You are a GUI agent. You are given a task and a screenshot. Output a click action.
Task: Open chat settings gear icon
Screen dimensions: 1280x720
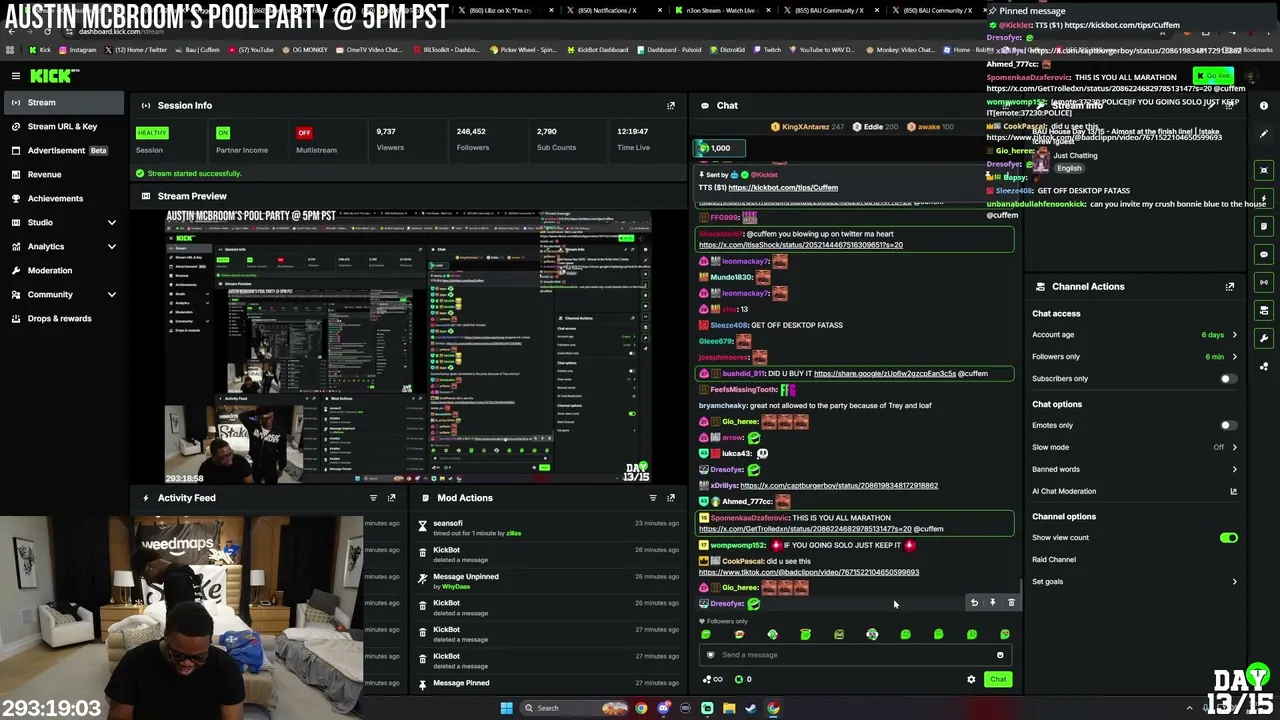pyautogui.click(x=971, y=680)
